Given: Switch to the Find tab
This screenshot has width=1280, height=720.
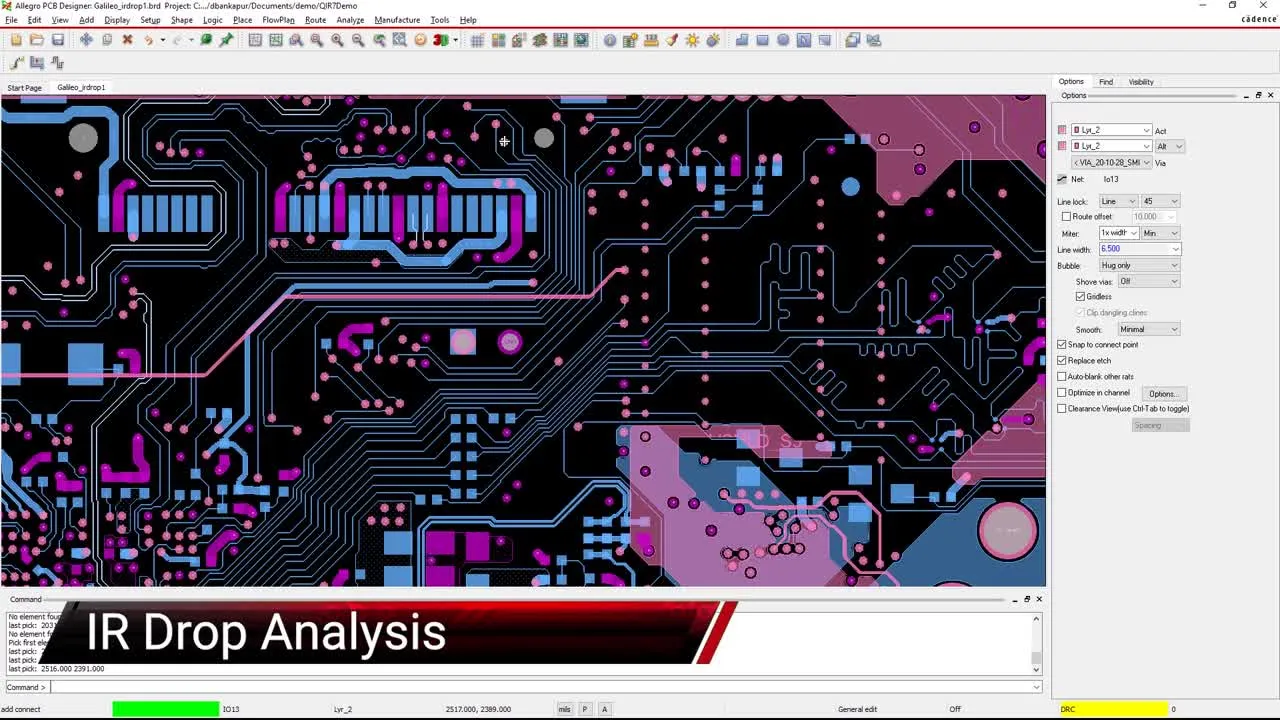Looking at the screenshot, I should click(1106, 82).
